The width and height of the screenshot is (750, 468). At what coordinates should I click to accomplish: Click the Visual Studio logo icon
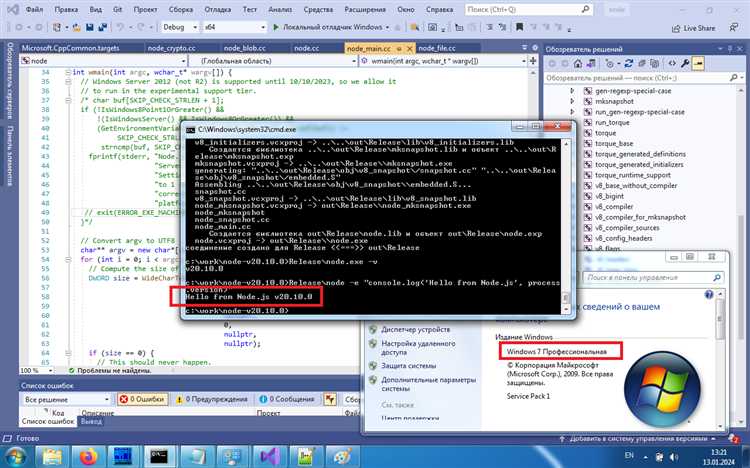[11, 8]
